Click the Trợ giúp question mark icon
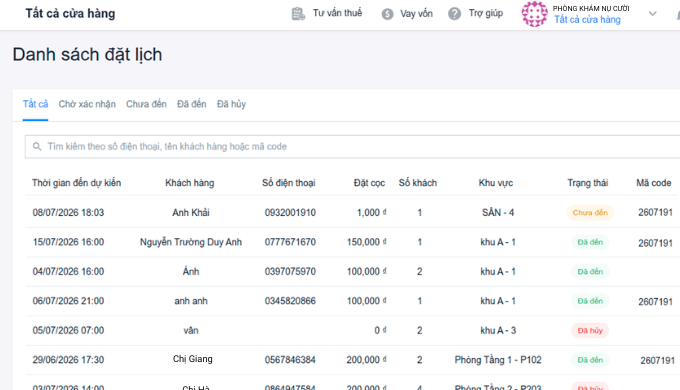 (x=454, y=14)
